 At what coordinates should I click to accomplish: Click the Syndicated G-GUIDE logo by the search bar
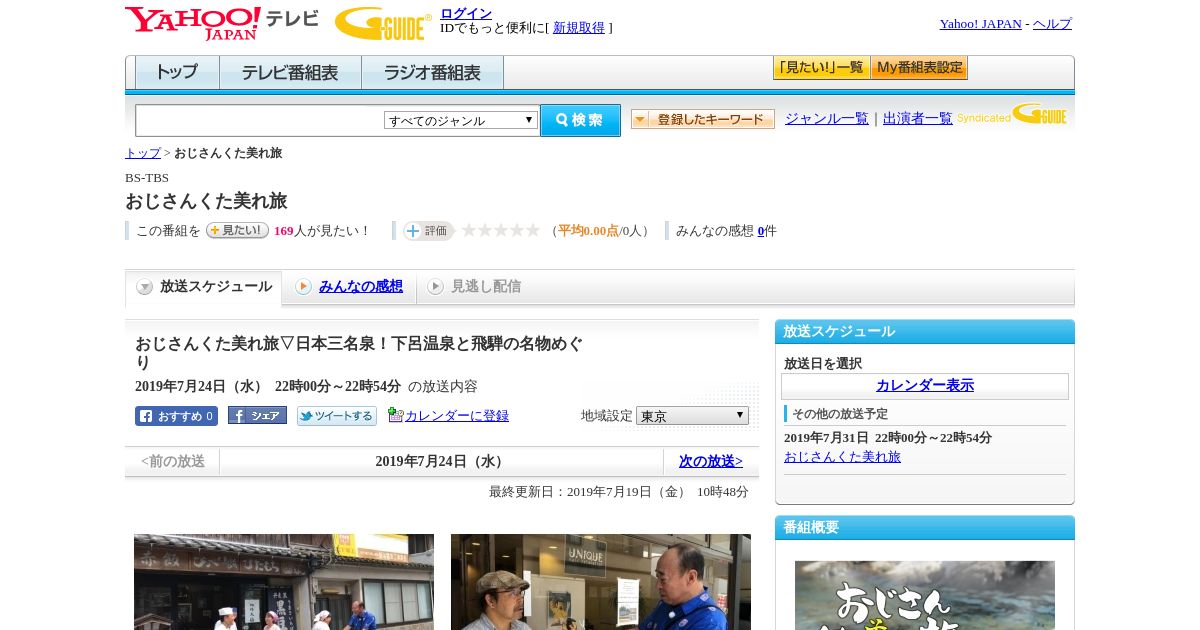tap(1013, 114)
